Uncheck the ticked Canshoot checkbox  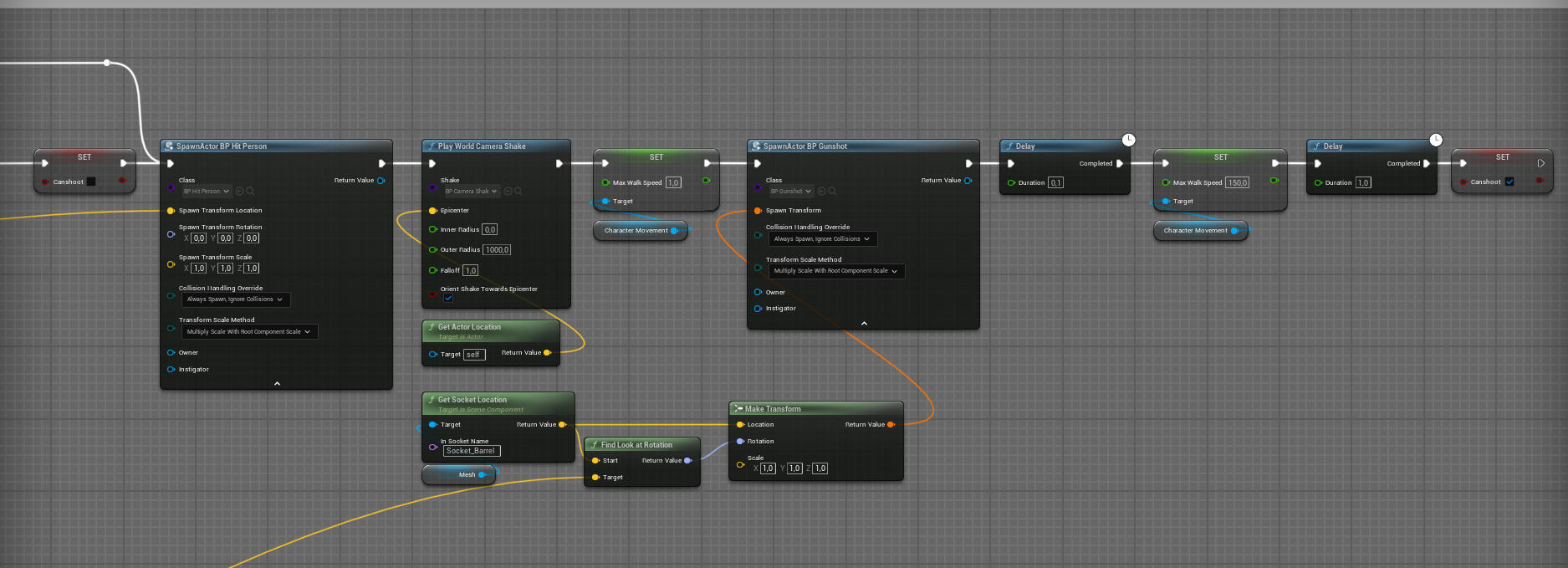pos(1509,182)
